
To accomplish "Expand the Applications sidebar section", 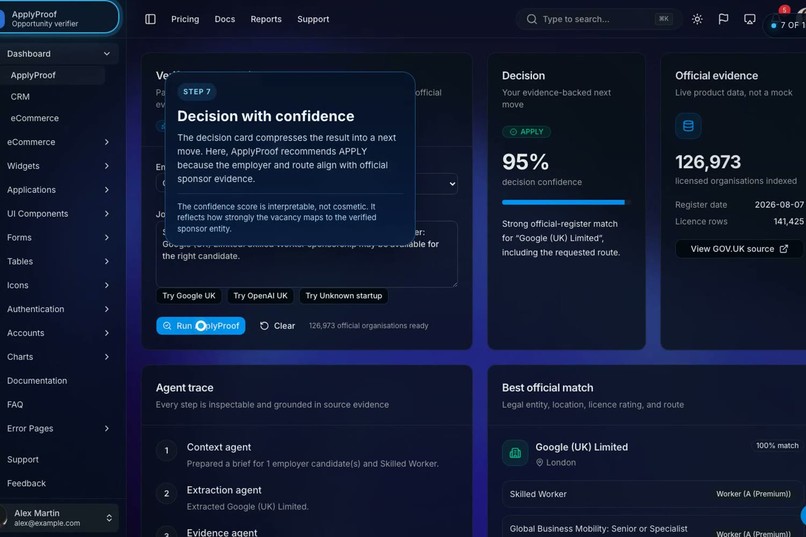I will [x=59, y=190].
